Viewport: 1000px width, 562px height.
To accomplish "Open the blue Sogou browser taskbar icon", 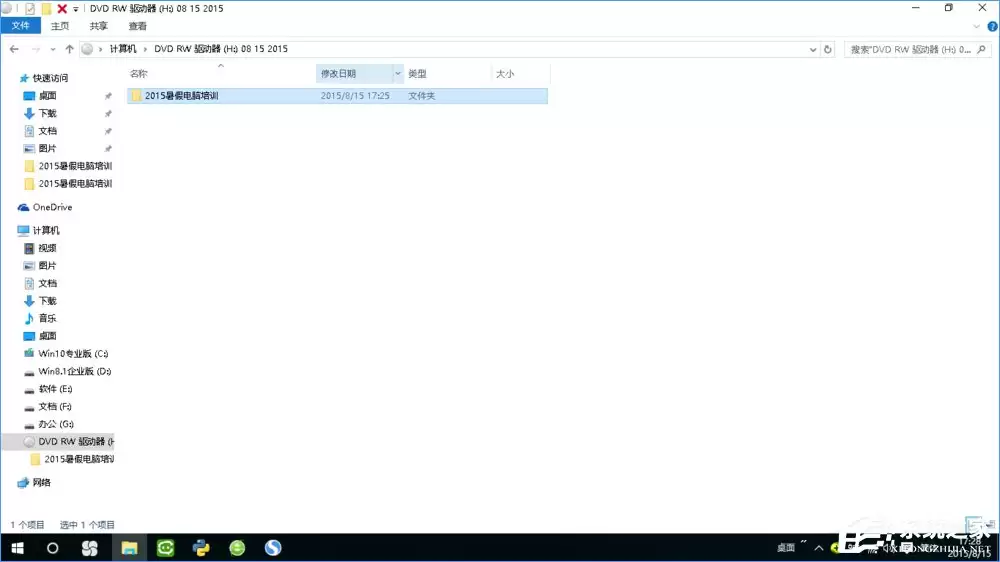I will [x=273, y=548].
